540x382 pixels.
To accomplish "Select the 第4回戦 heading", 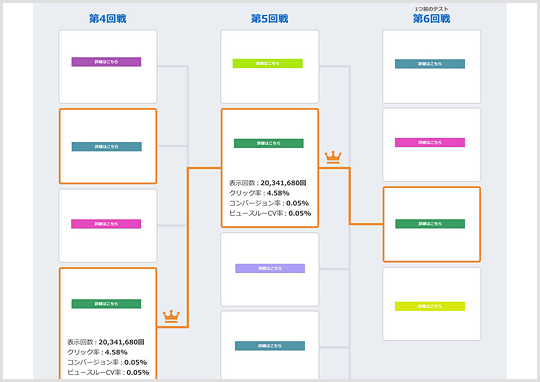I will point(108,19).
